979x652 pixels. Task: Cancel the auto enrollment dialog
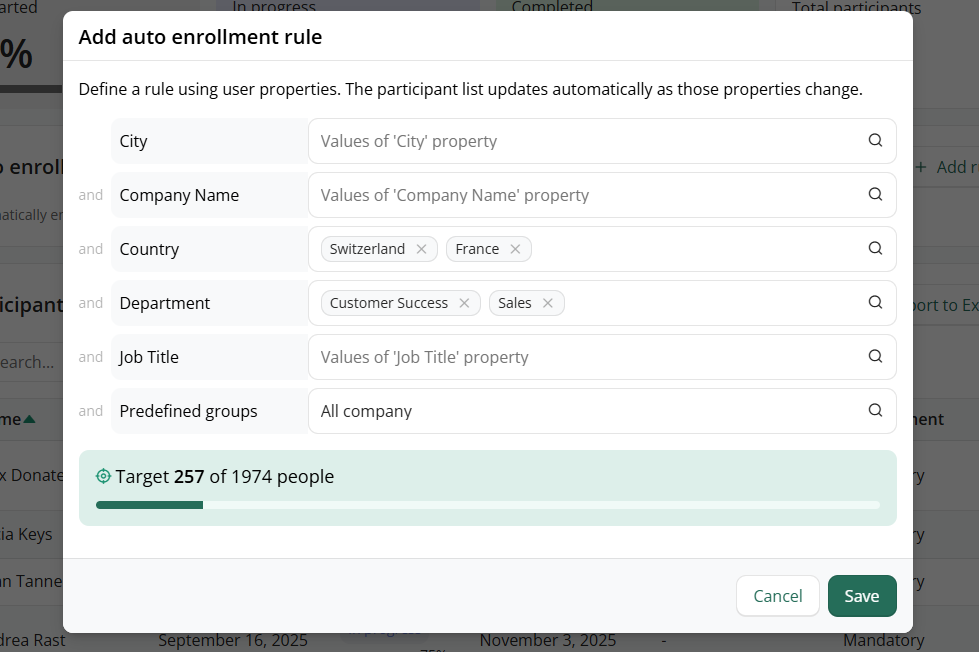coord(777,596)
